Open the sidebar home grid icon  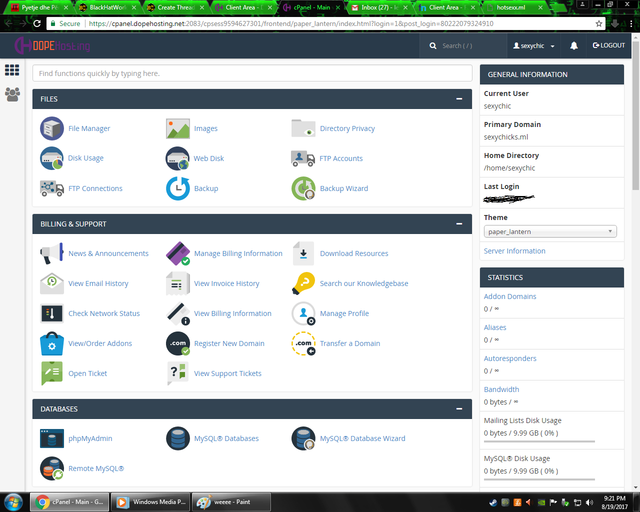[12, 70]
